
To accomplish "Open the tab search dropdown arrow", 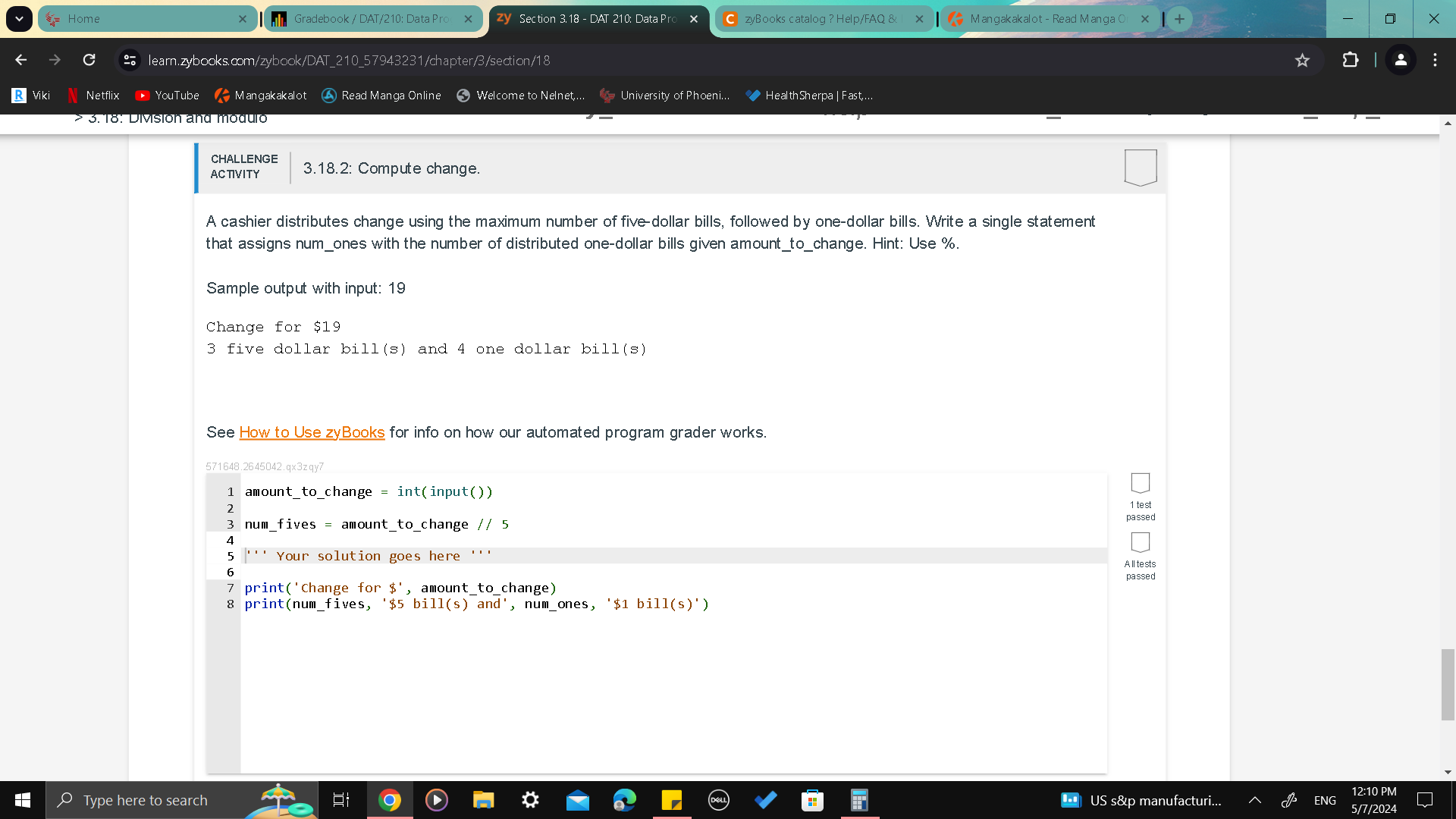I will (19, 19).
